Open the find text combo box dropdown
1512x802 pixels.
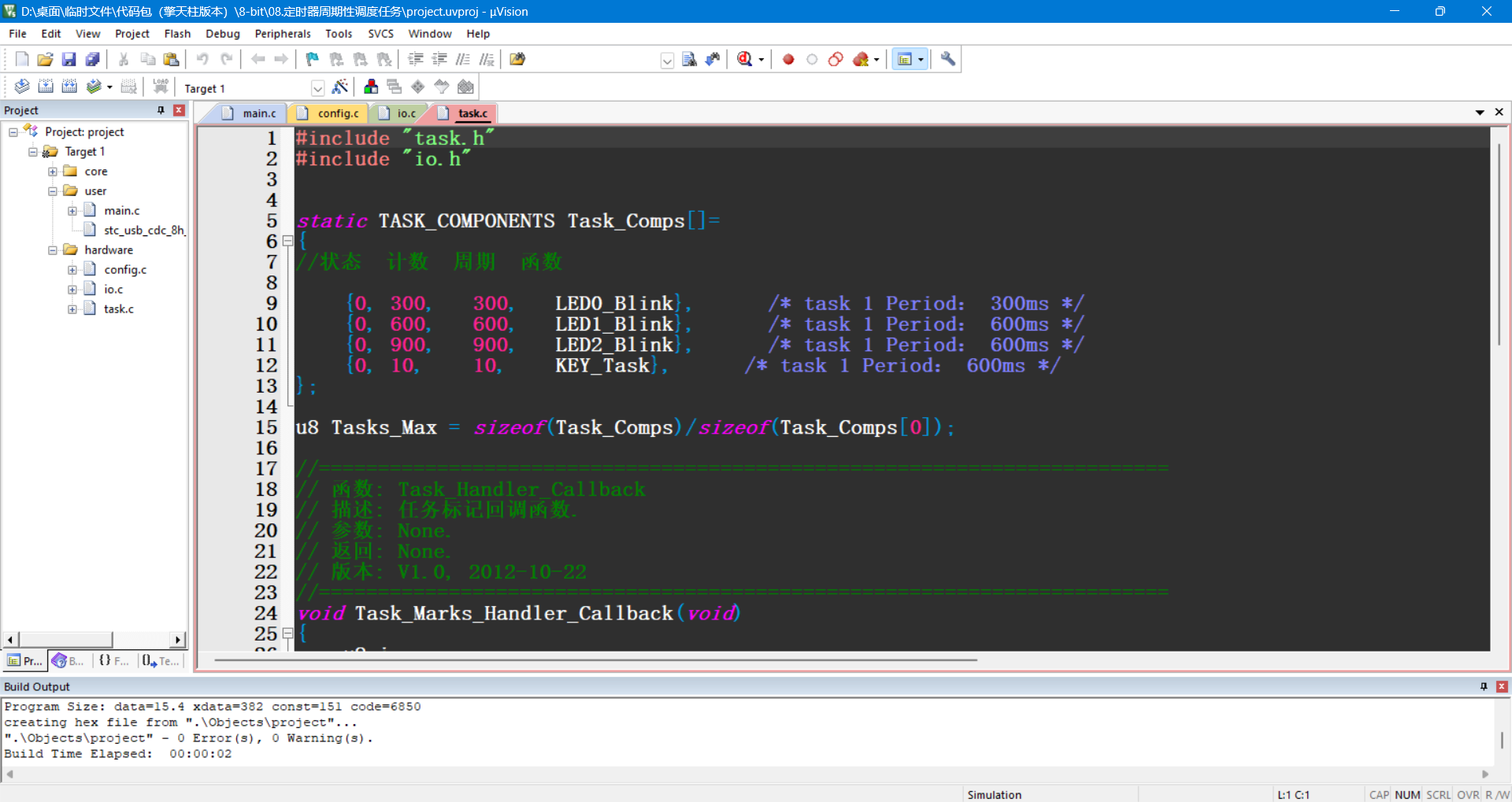(x=667, y=61)
